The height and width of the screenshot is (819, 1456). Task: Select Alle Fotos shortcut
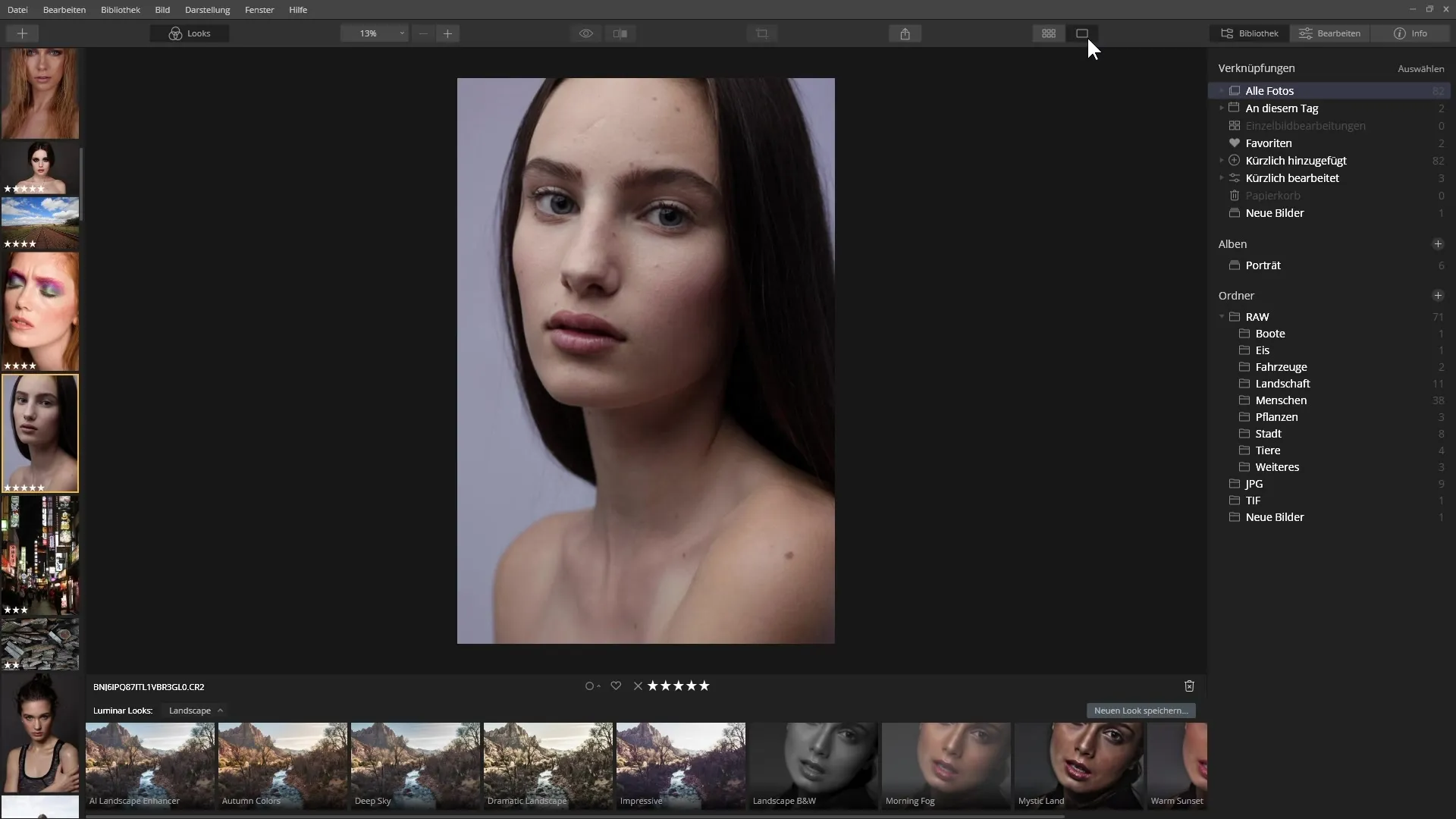[1329, 91]
